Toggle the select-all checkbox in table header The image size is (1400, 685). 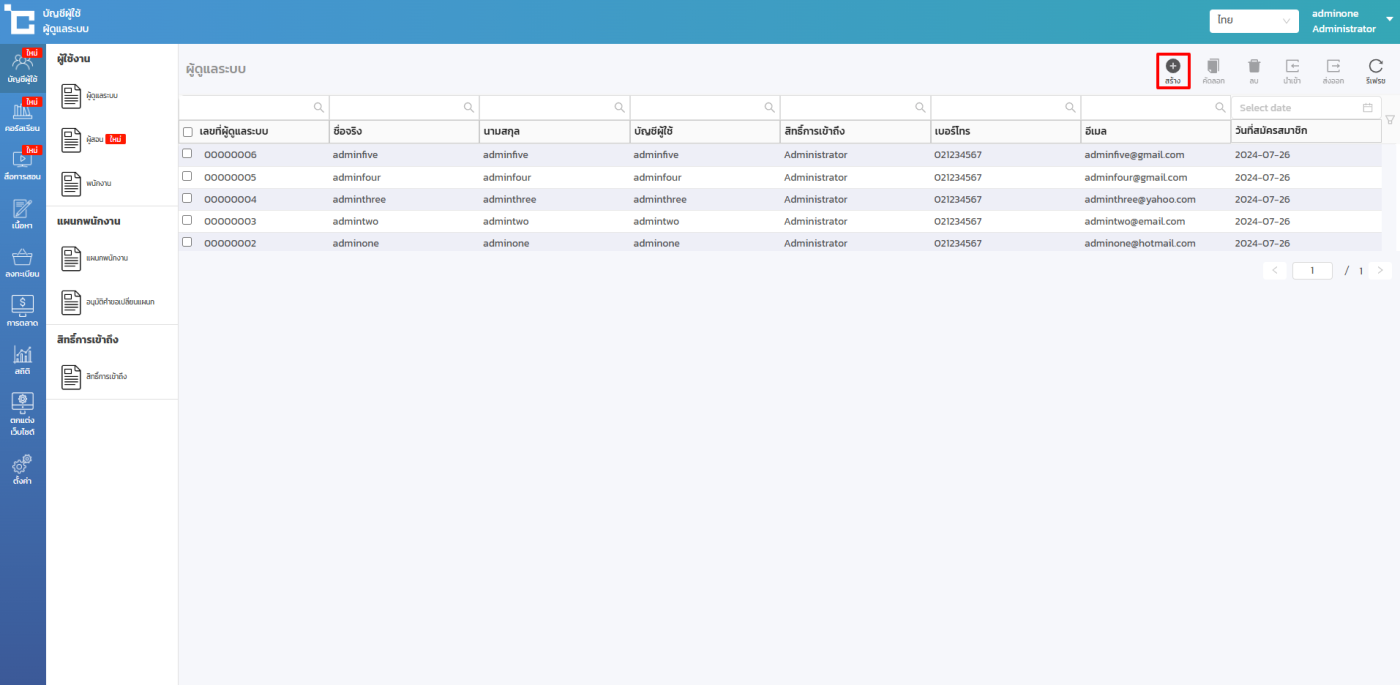click(x=188, y=132)
